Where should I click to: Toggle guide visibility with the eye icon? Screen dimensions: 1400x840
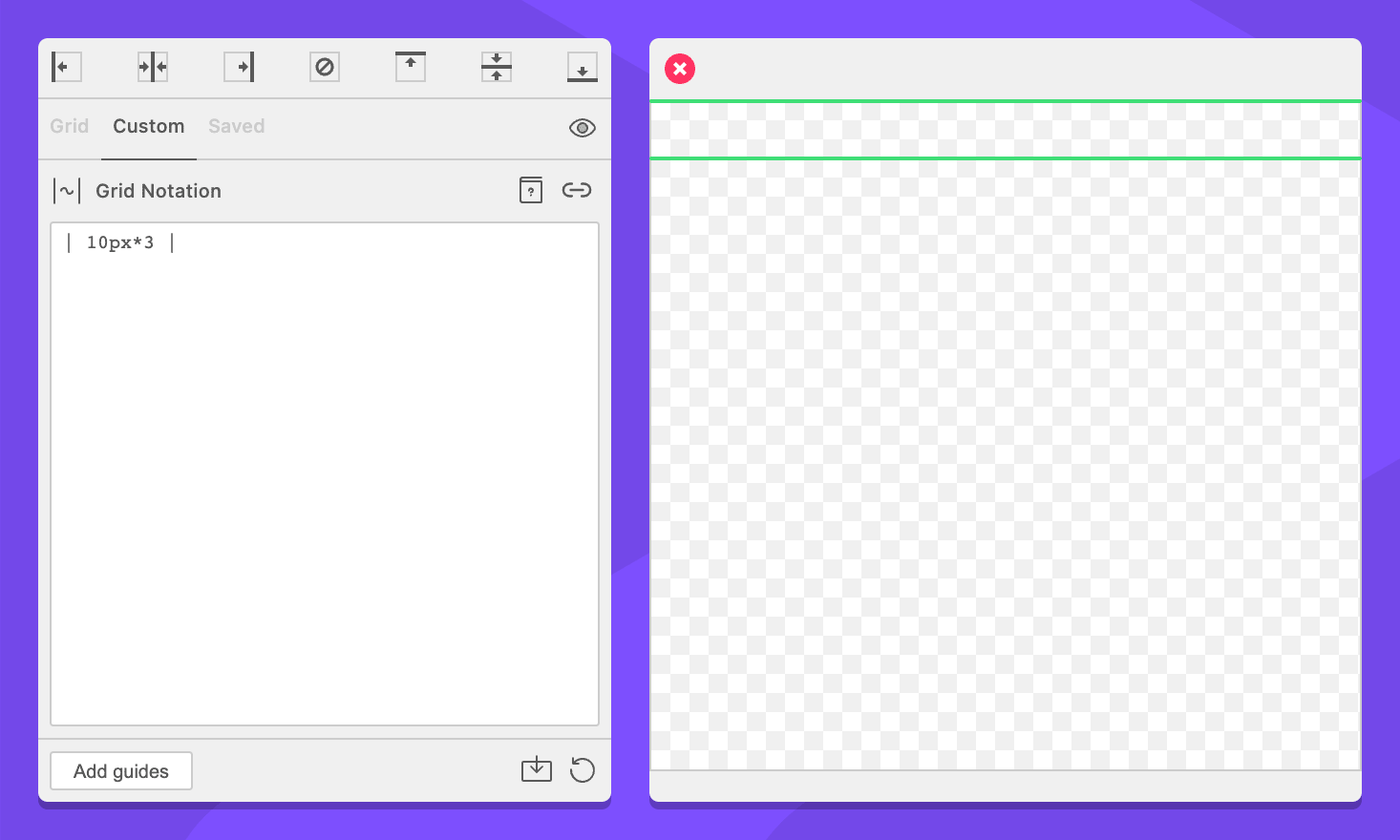tap(583, 128)
